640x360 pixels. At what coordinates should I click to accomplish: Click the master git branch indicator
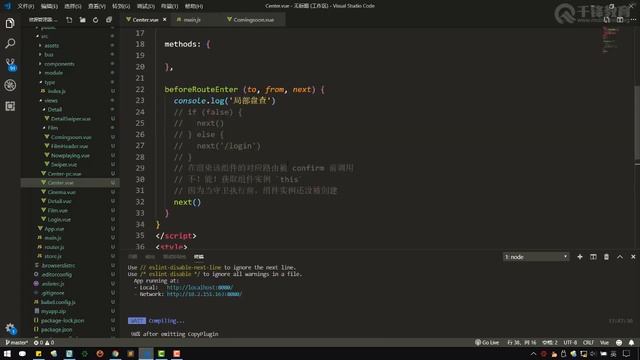coord(16,342)
